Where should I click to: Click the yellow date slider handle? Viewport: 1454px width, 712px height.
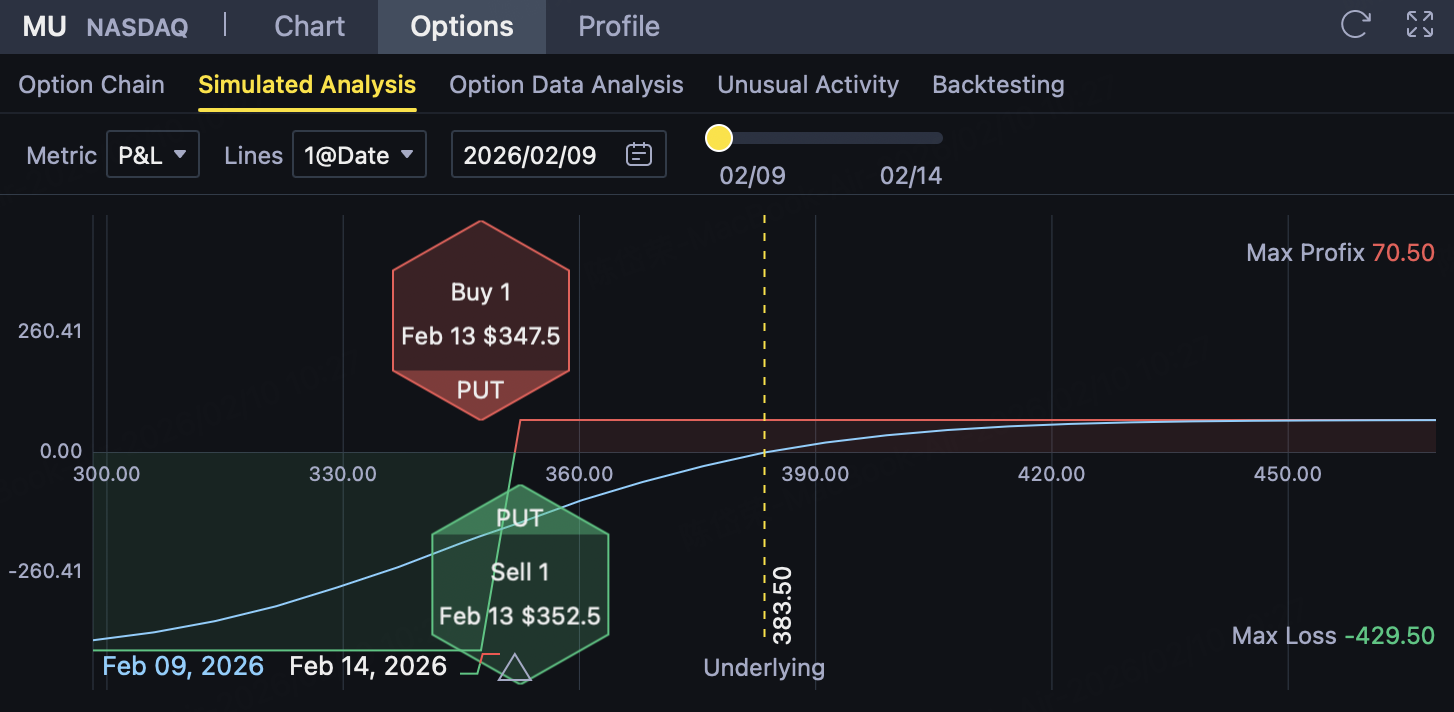(719, 138)
